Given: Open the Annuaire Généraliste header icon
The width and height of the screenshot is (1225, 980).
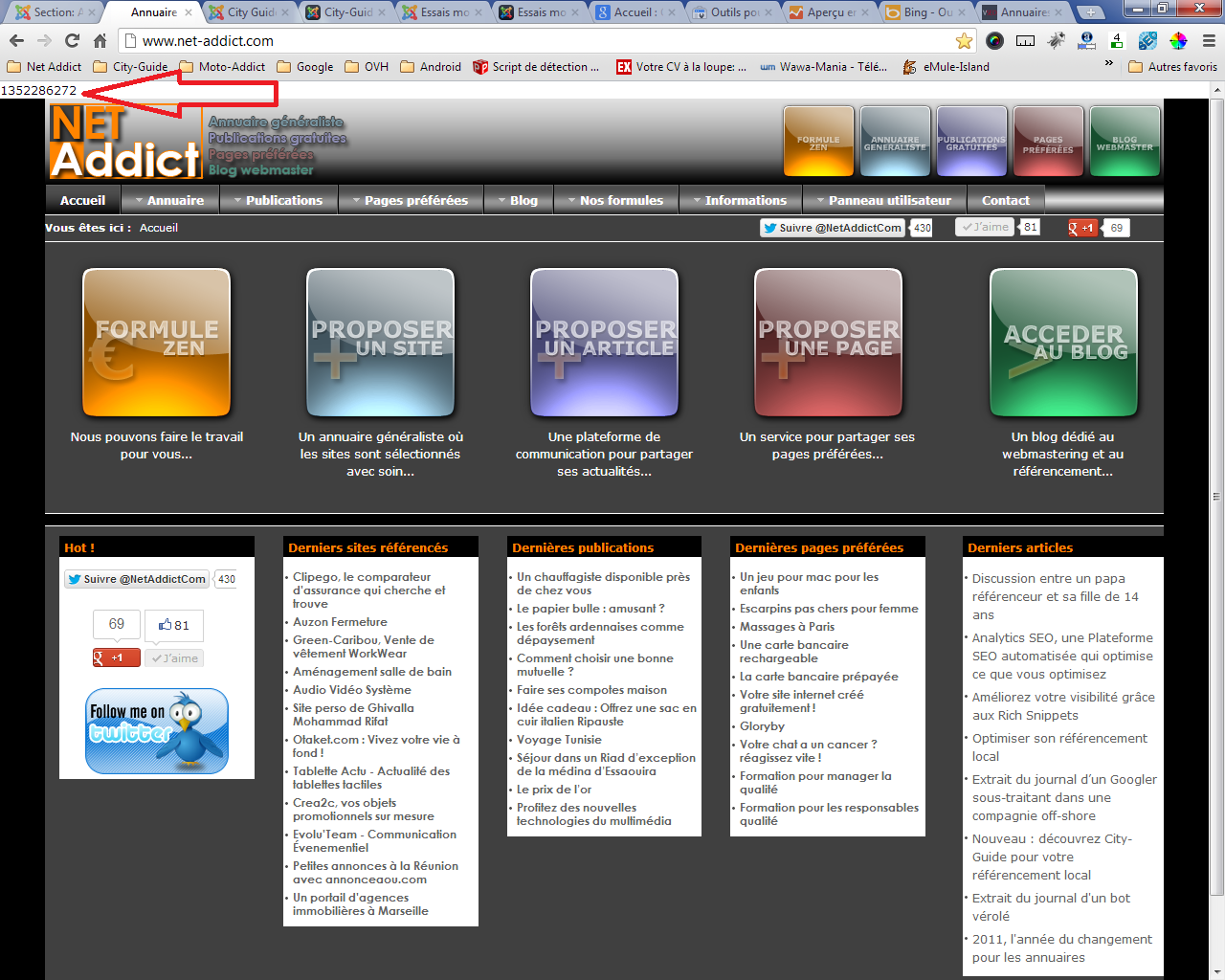Looking at the screenshot, I should [x=895, y=142].
